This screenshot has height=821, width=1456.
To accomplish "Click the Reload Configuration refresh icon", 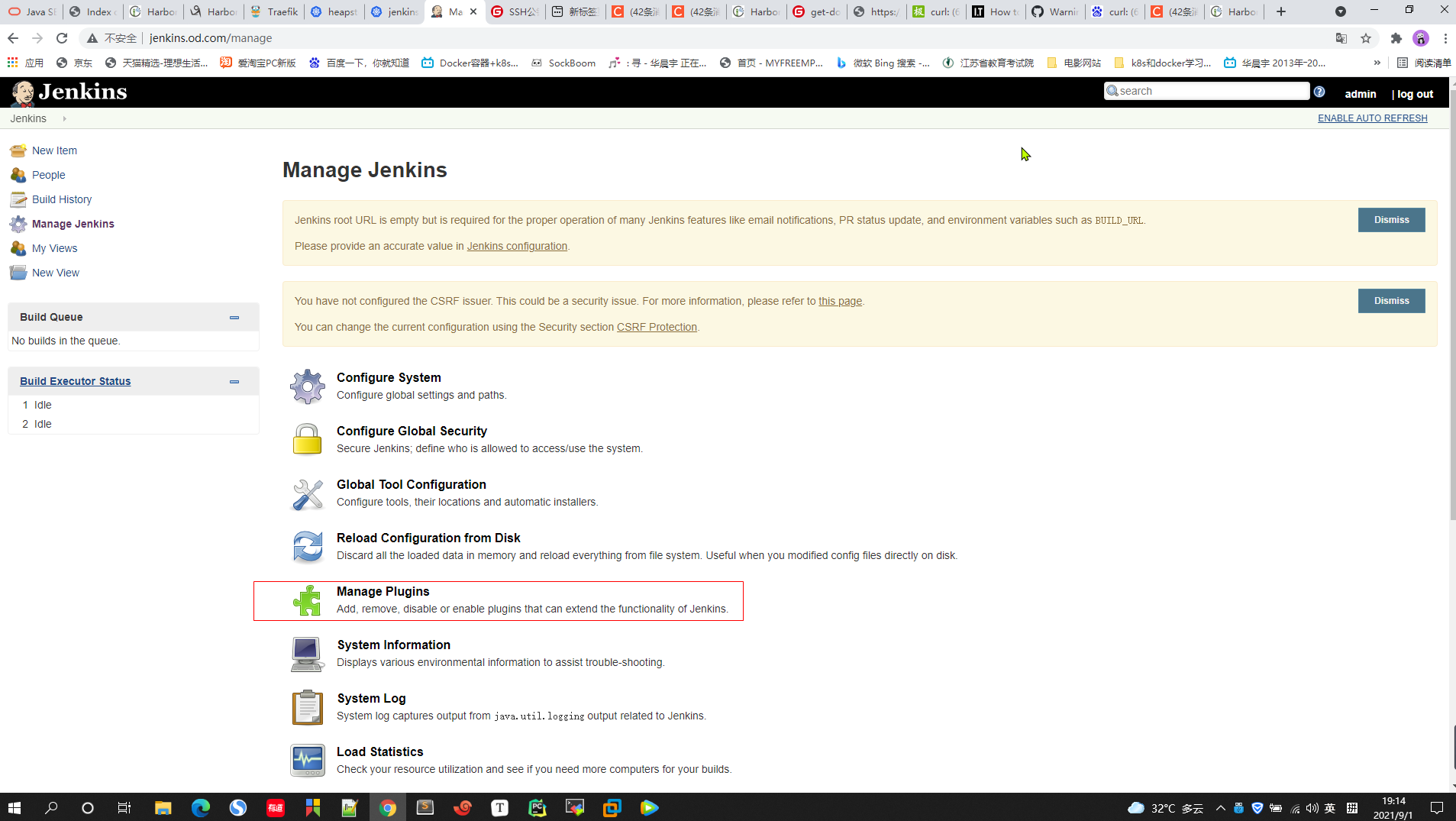I will click(308, 547).
